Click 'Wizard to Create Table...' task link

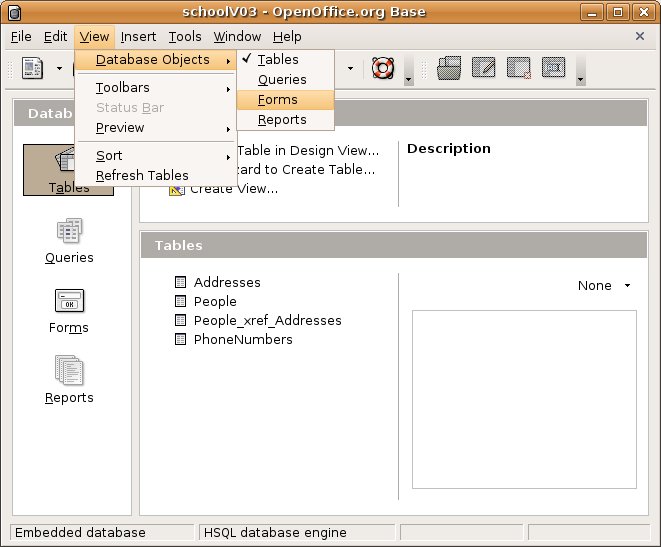tap(306, 169)
